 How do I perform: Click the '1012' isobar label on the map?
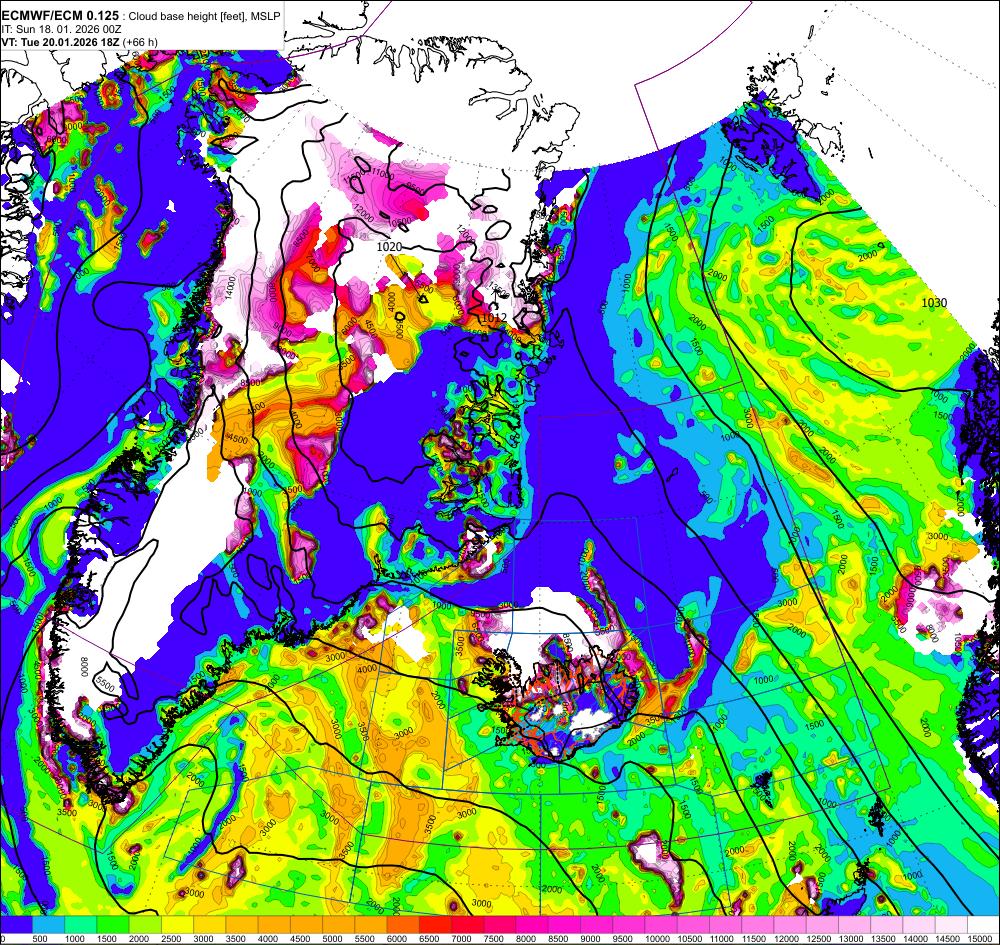click(494, 317)
